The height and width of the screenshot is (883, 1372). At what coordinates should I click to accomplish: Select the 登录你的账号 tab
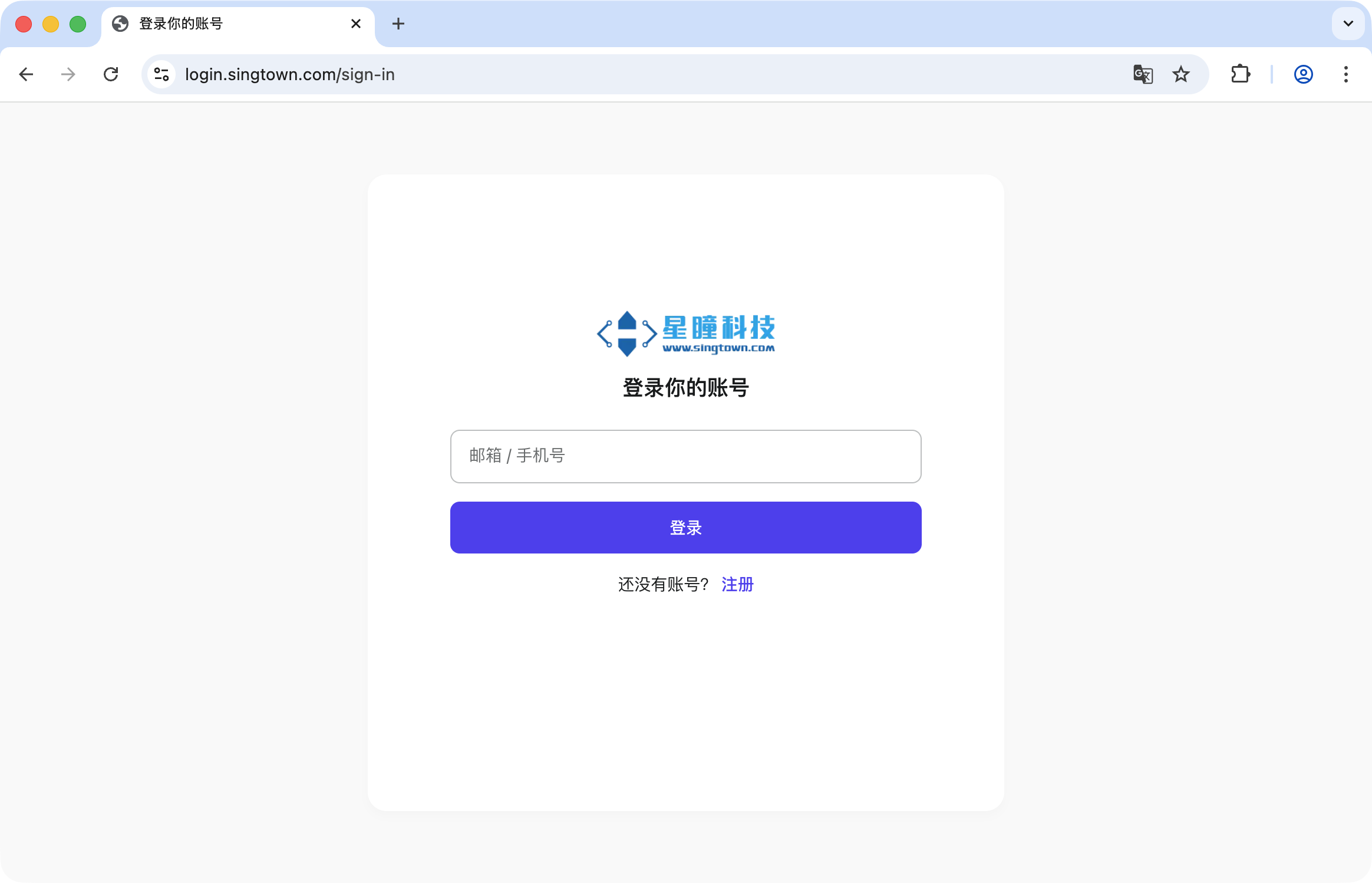(x=224, y=24)
